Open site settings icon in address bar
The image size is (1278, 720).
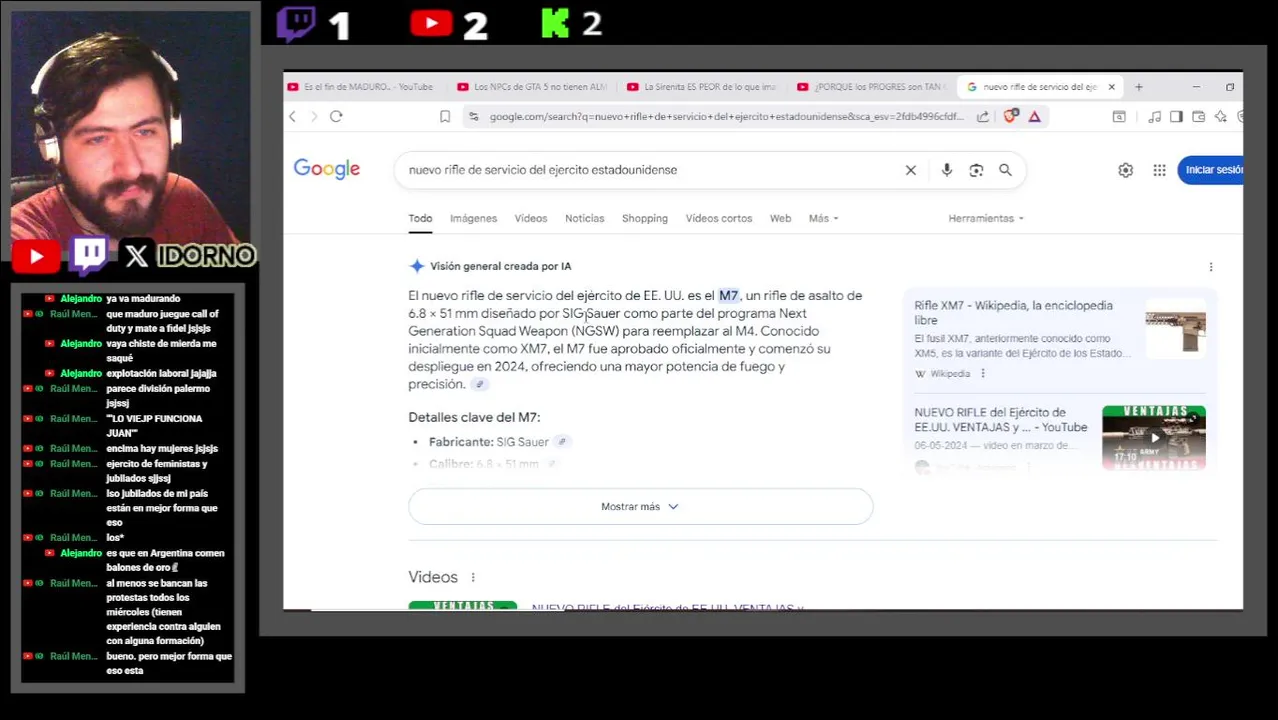473,117
